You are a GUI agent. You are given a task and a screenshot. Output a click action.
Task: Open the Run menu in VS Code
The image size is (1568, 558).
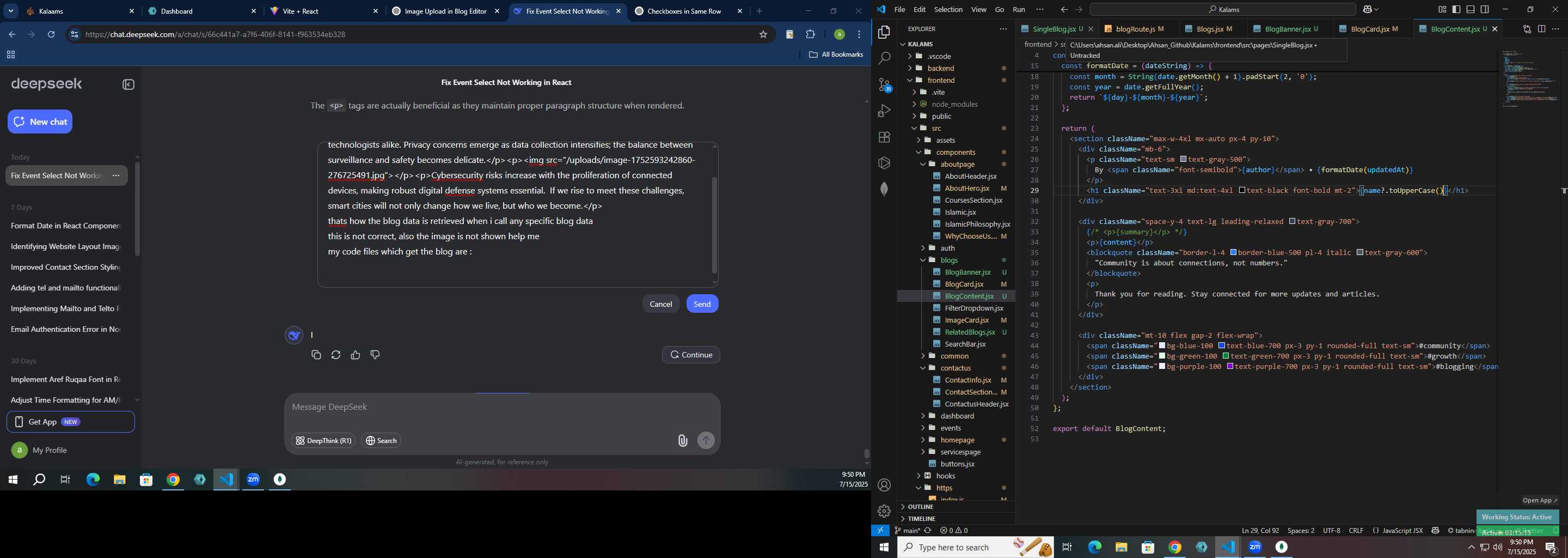pos(1019,10)
